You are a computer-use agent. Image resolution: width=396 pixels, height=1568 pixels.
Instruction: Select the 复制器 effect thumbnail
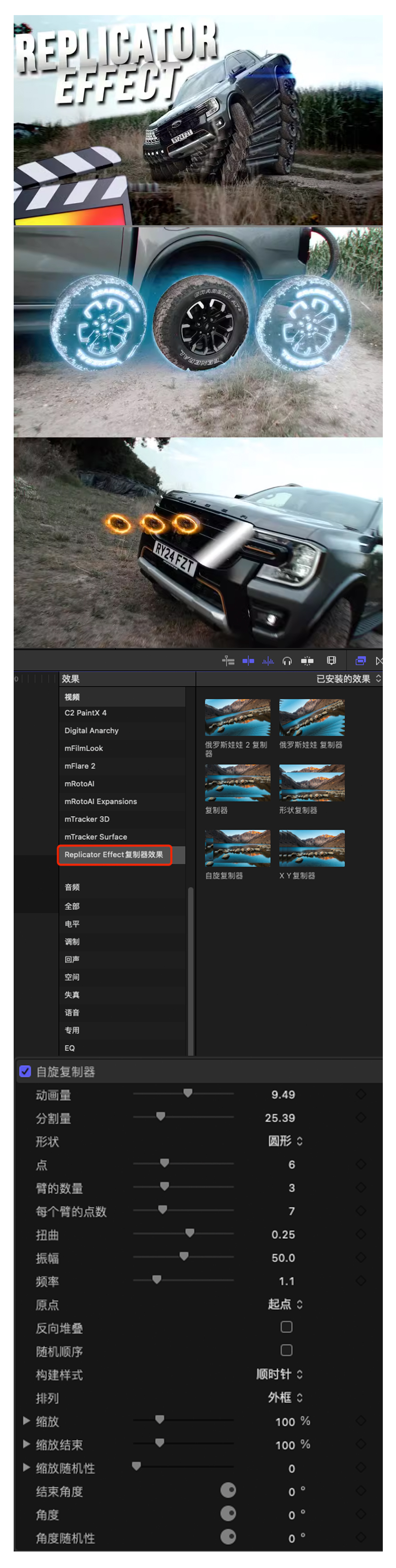(x=237, y=783)
